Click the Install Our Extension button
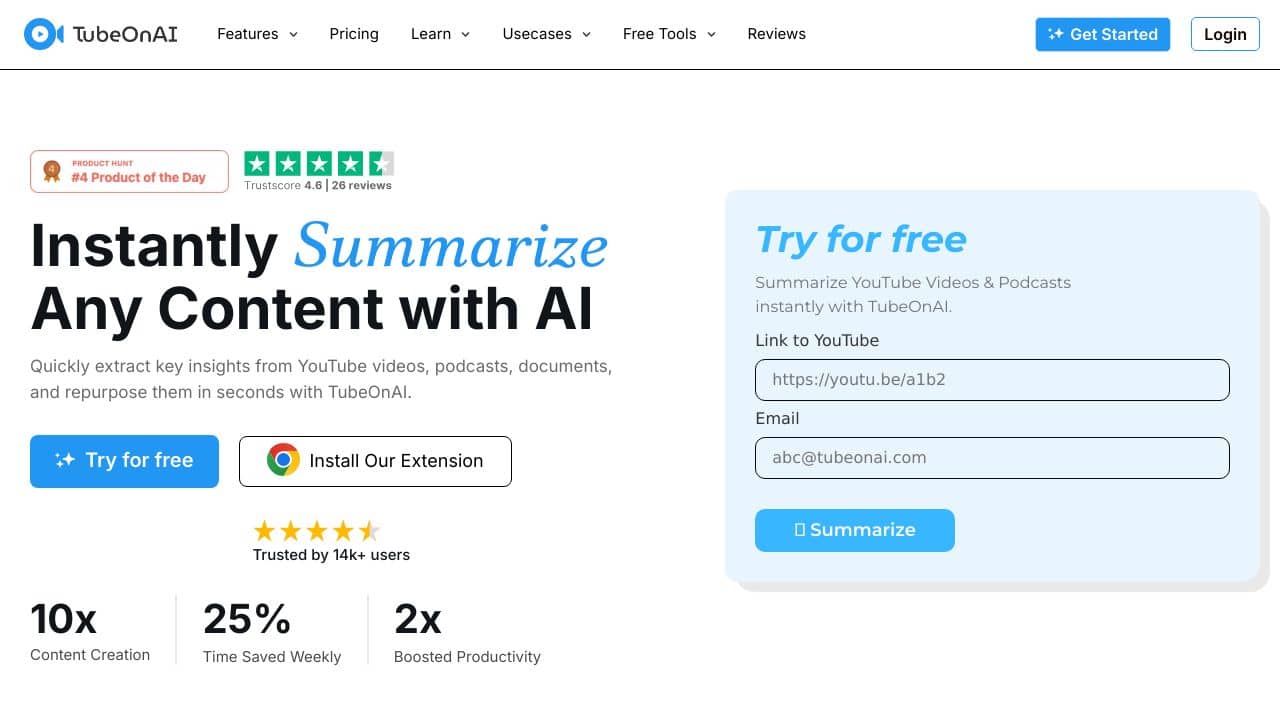 375,461
